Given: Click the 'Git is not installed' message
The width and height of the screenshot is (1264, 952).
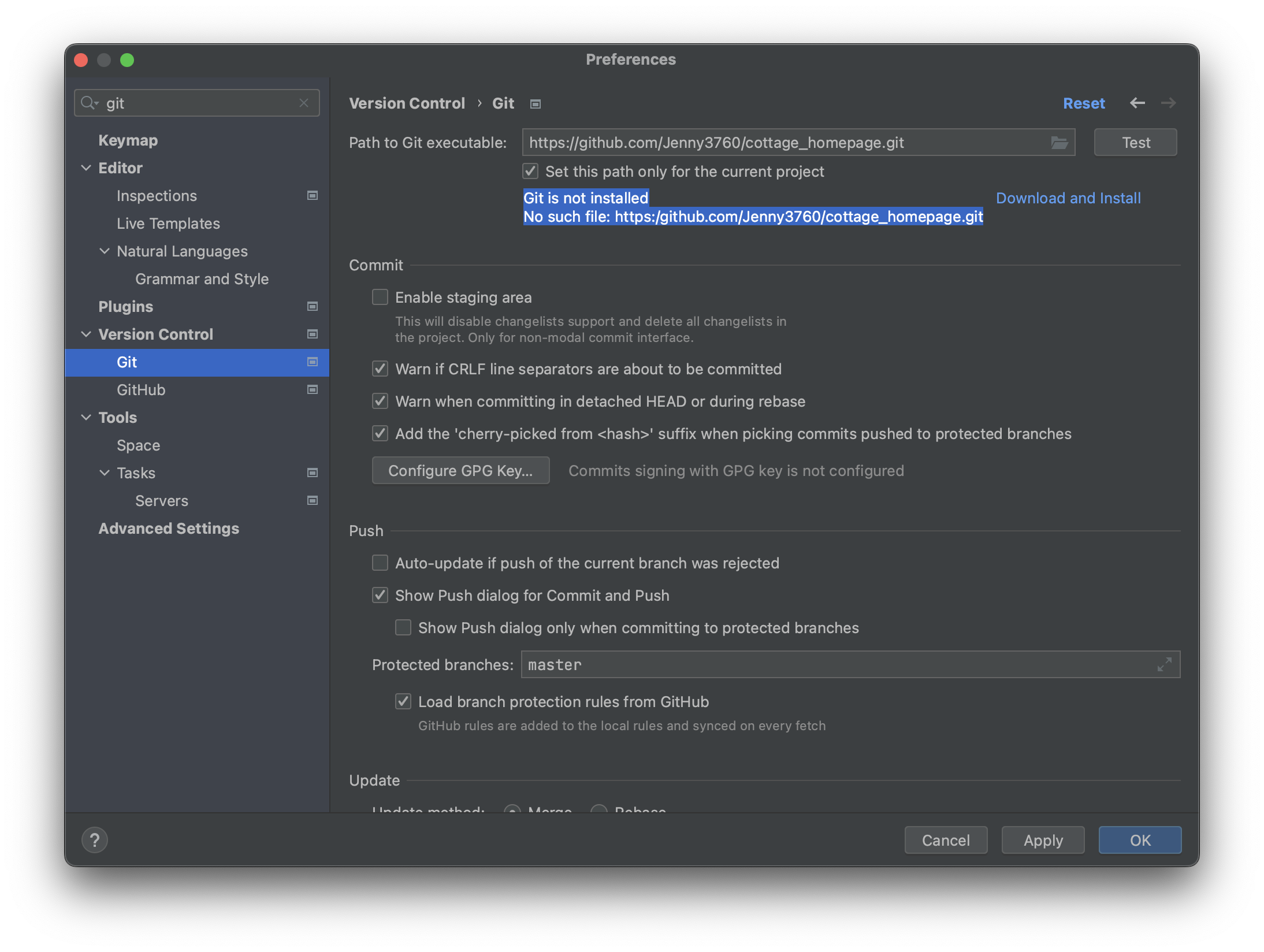Looking at the screenshot, I should point(586,198).
